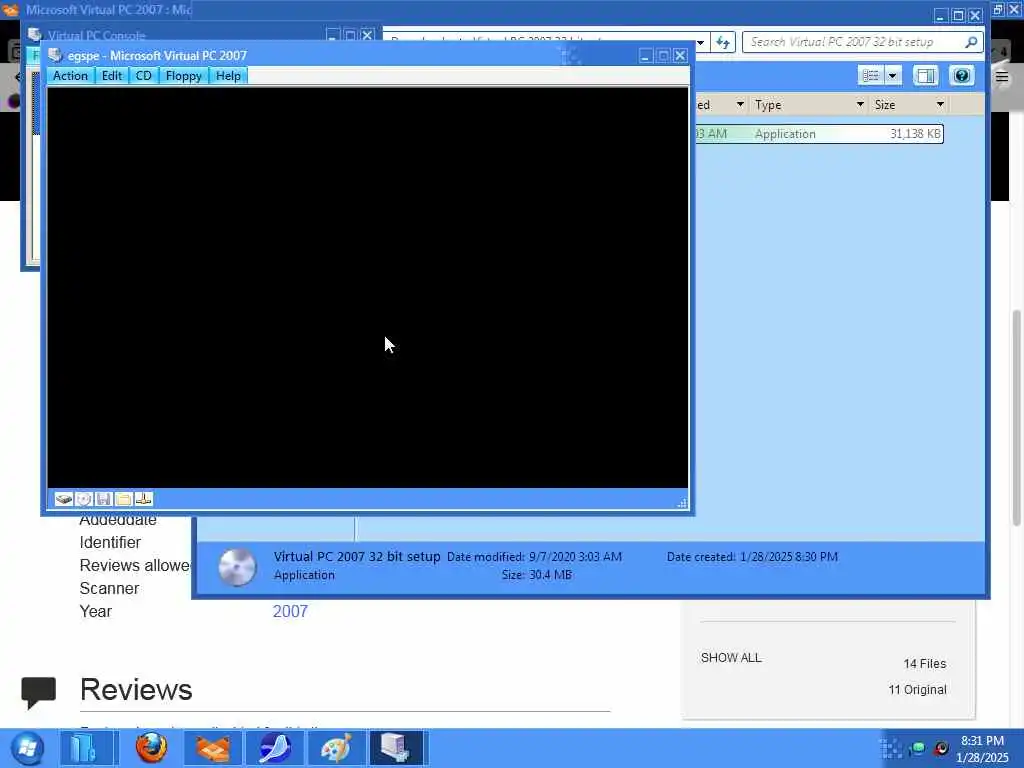Image resolution: width=1024 pixels, height=768 pixels.
Task: Open the Size column filter dropdown
Action: [940, 104]
